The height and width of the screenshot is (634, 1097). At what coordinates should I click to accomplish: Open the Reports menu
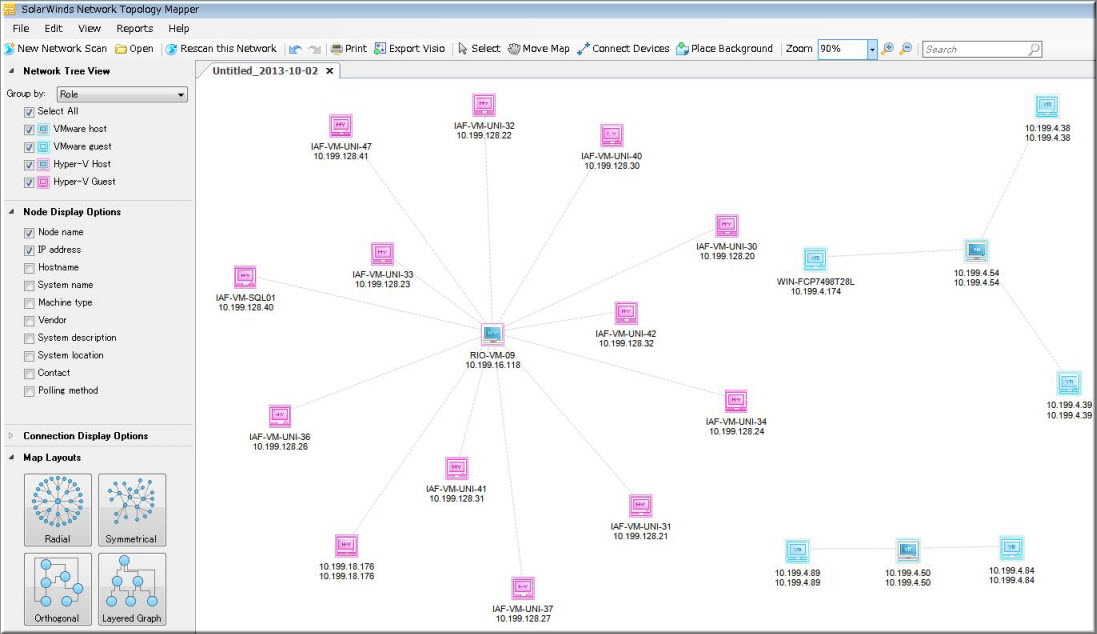(x=134, y=29)
